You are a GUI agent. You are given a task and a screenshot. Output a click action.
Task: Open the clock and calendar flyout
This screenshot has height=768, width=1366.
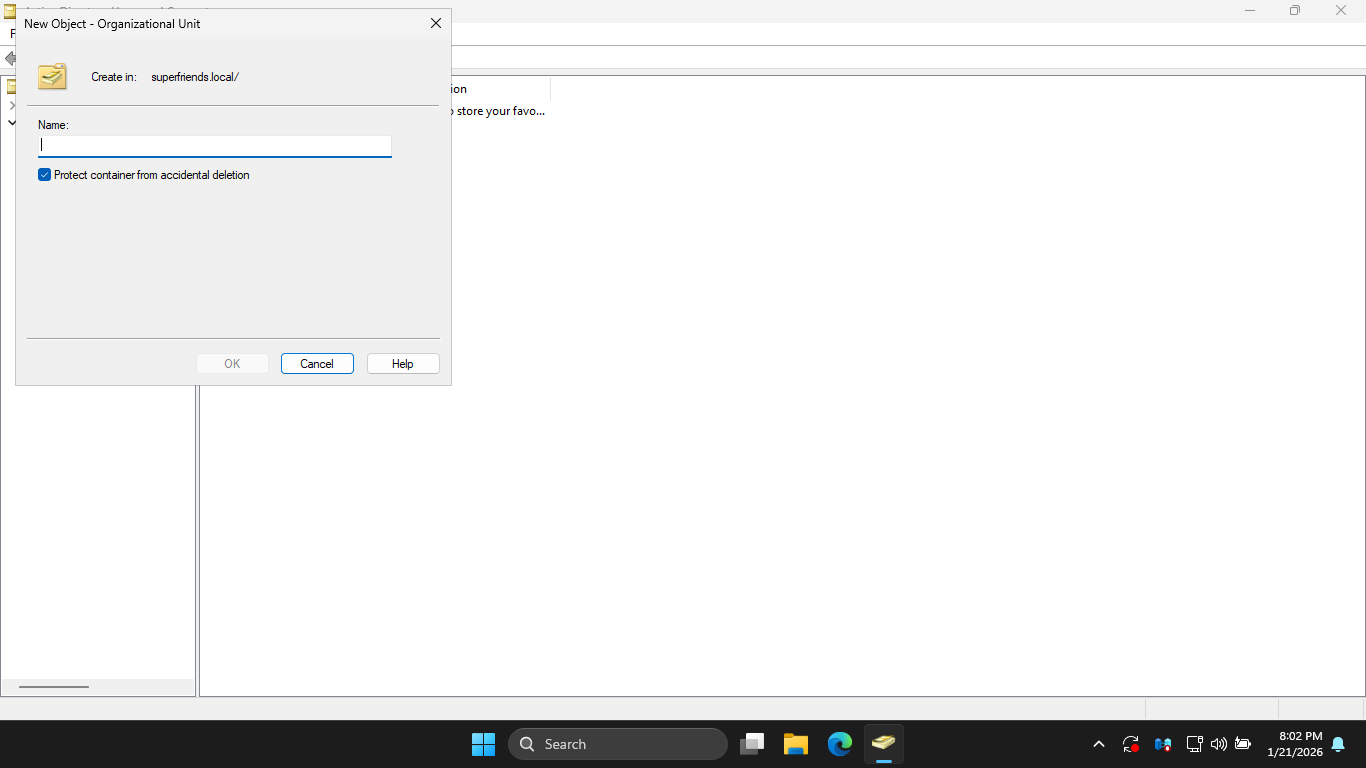coord(1294,744)
